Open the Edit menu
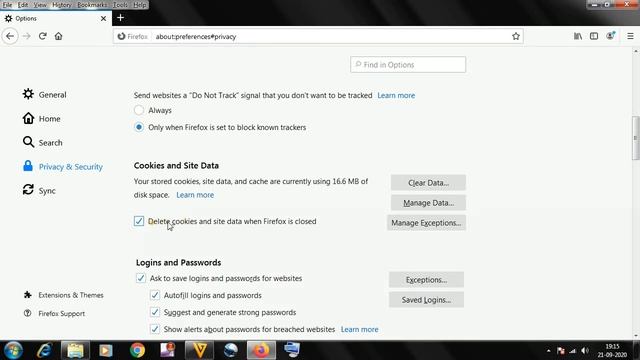The image size is (640, 360). tap(23, 5)
